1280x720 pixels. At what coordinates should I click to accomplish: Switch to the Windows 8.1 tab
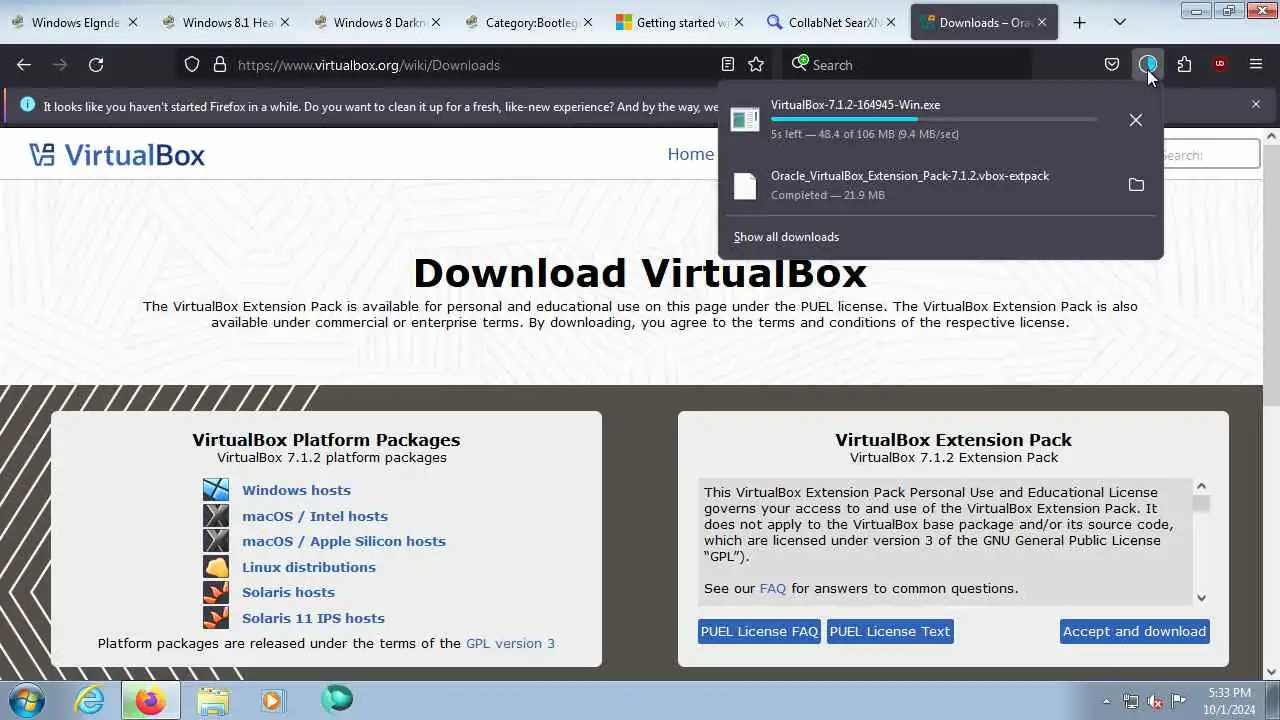(x=226, y=22)
